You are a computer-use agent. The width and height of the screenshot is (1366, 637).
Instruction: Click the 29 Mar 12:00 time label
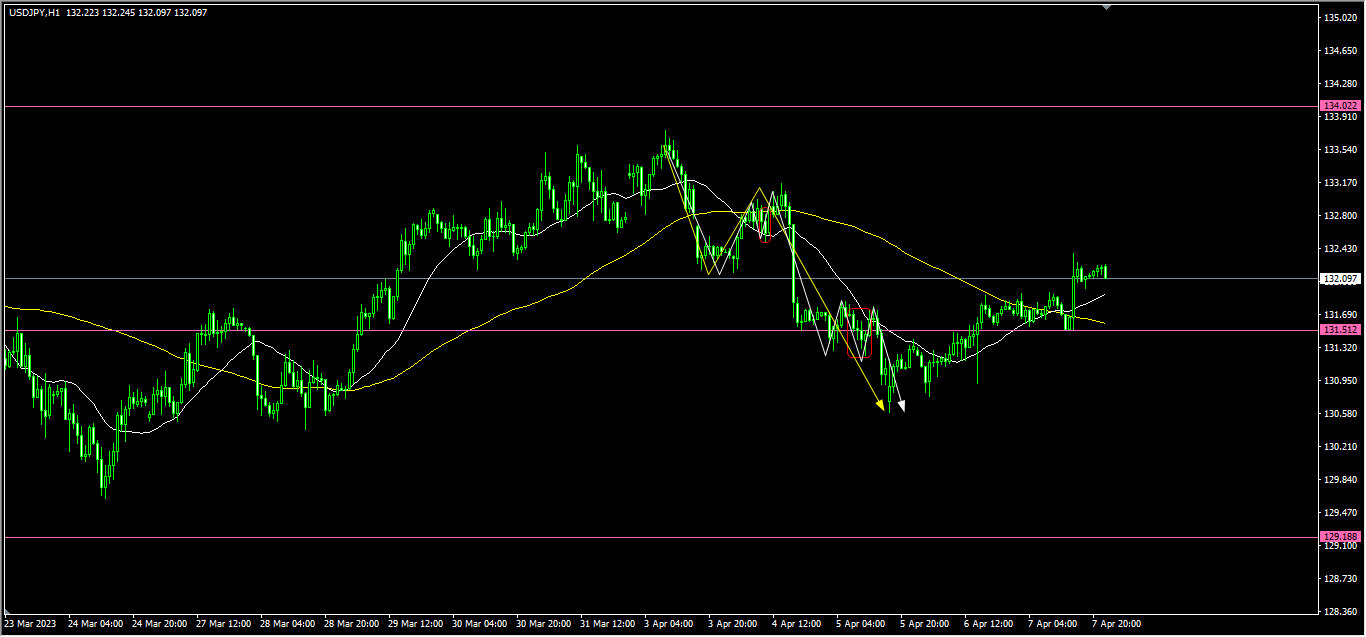[415, 624]
